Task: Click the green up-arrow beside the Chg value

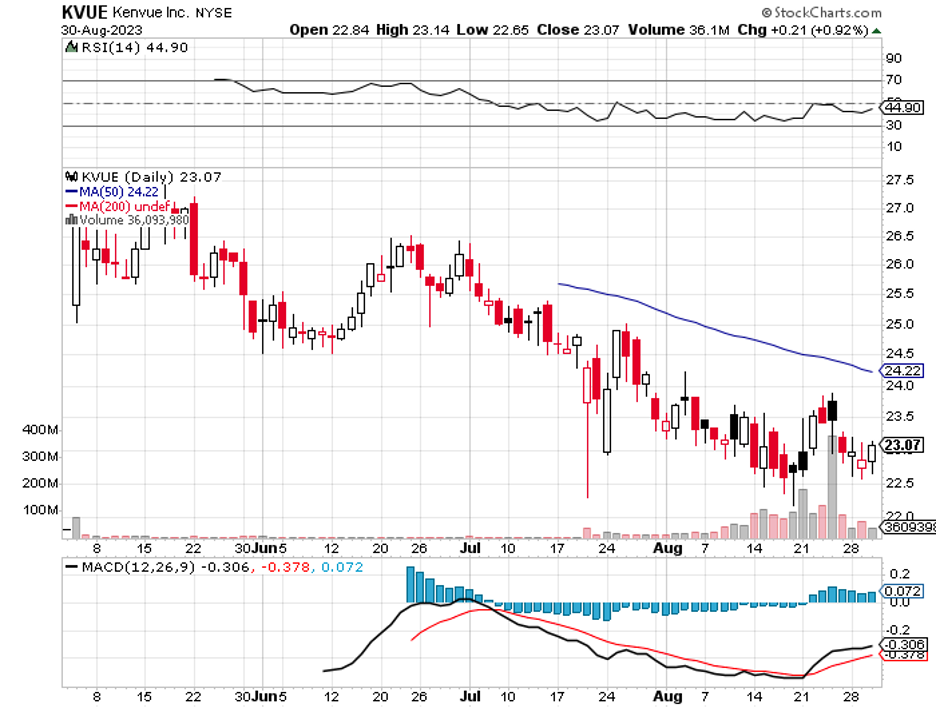Action: 876,31
